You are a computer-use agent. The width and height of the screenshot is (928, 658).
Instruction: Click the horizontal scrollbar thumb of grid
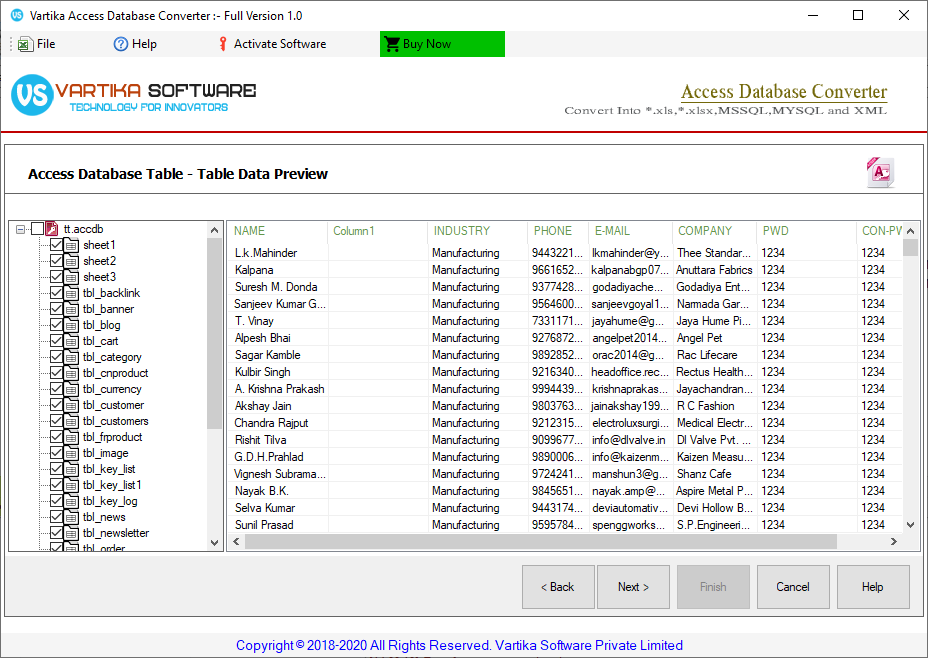click(541, 541)
